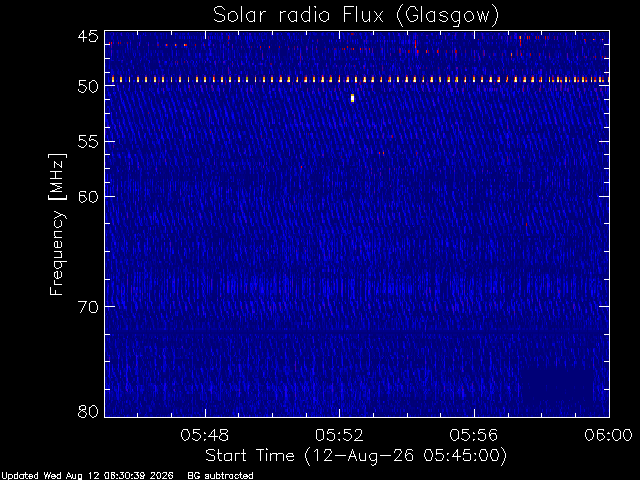Select the 06:00 time axis label
This screenshot has width=640, height=480.
pyautogui.click(x=608, y=435)
